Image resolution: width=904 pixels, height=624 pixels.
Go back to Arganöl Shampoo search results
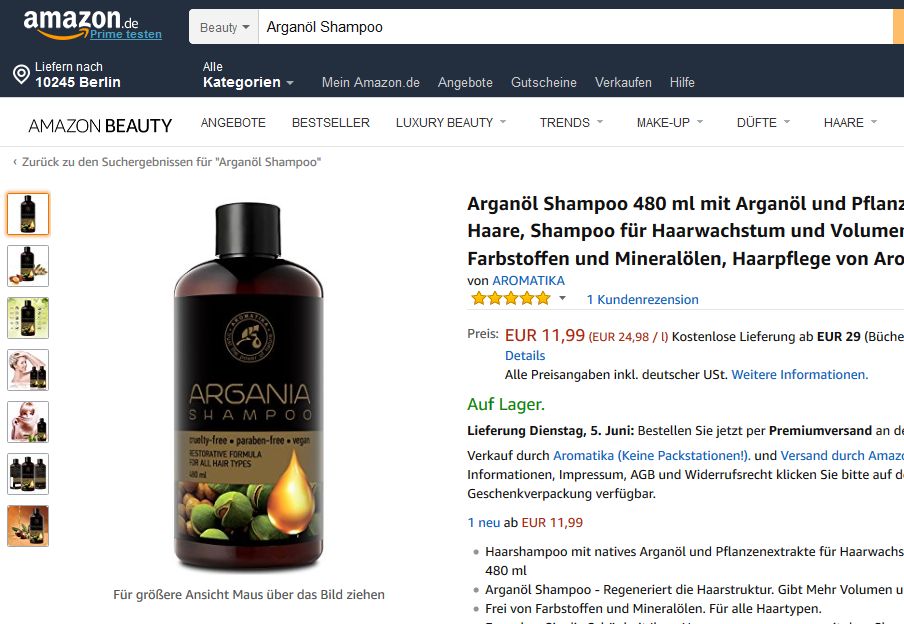(167, 162)
